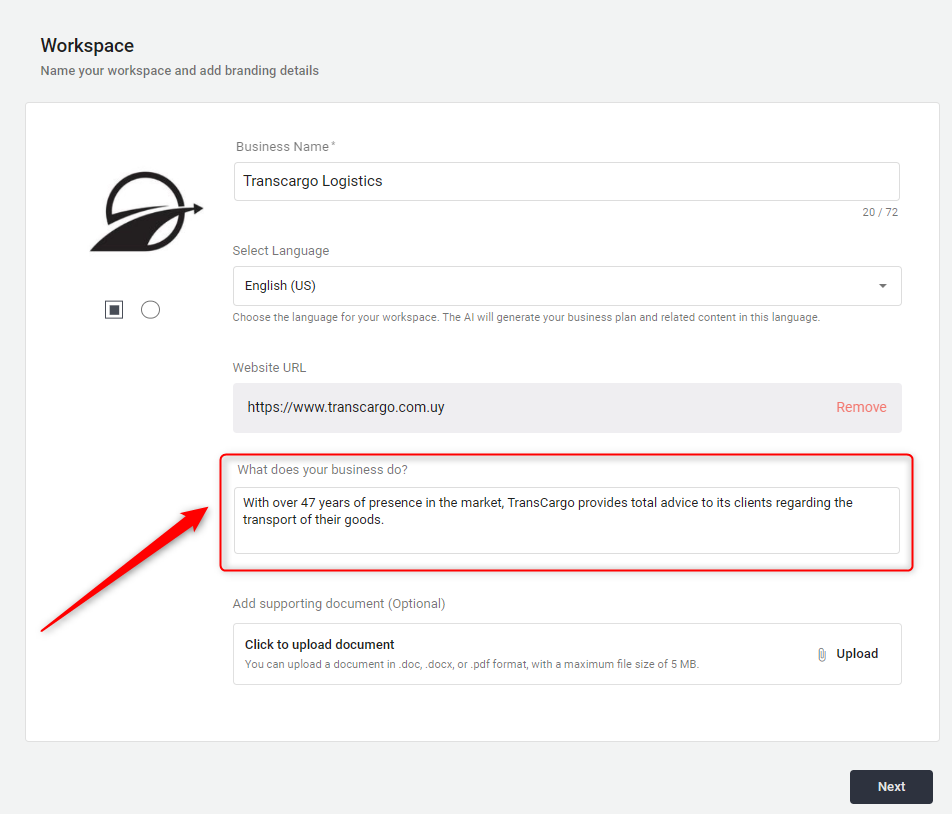Select the circle logo shape option
The height and width of the screenshot is (814, 952).
click(x=151, y=310)
